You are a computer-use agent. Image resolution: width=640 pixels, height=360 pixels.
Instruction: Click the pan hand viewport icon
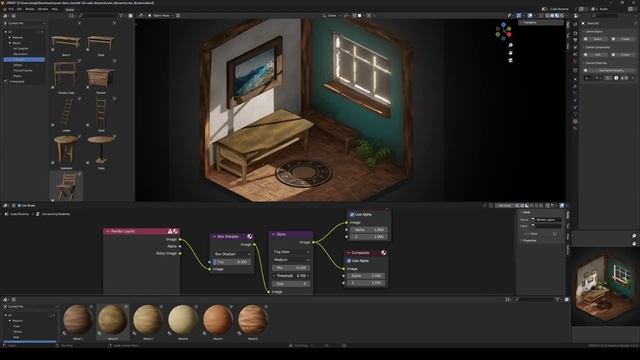(x=510, y=53)
